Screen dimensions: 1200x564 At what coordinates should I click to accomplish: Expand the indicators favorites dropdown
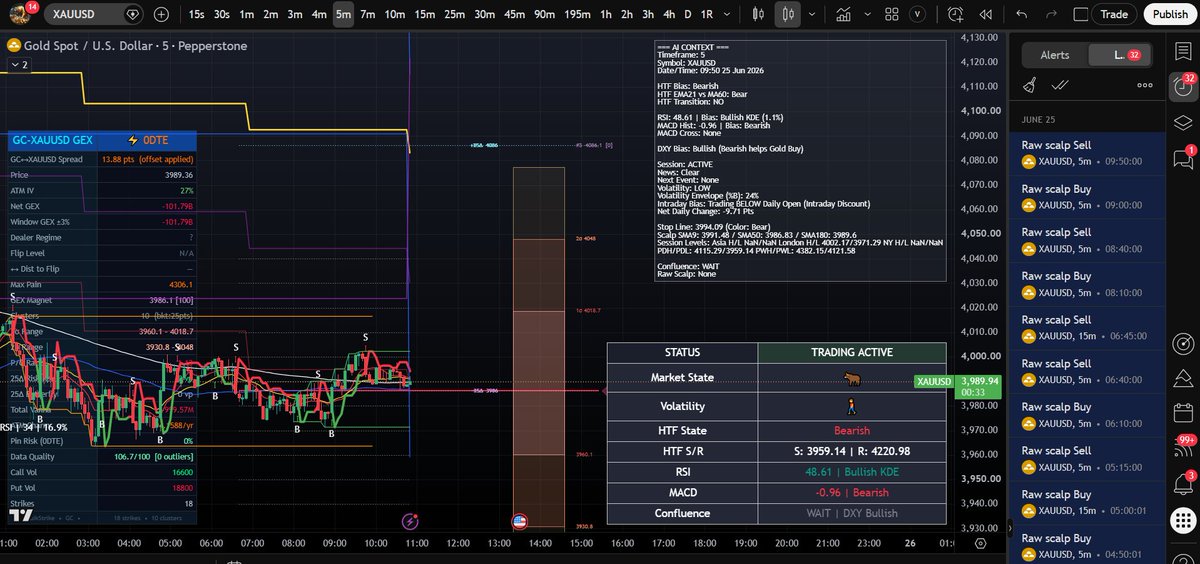[865, 15]
